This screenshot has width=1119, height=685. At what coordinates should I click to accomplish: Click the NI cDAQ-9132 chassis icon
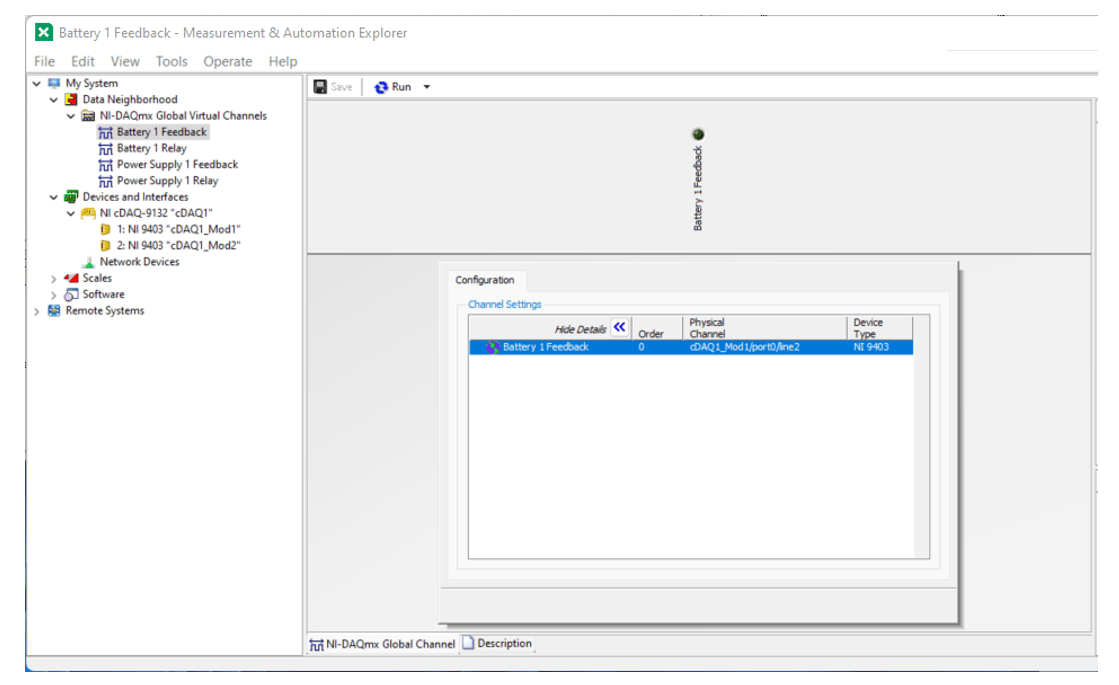click(x=88, y=213)
